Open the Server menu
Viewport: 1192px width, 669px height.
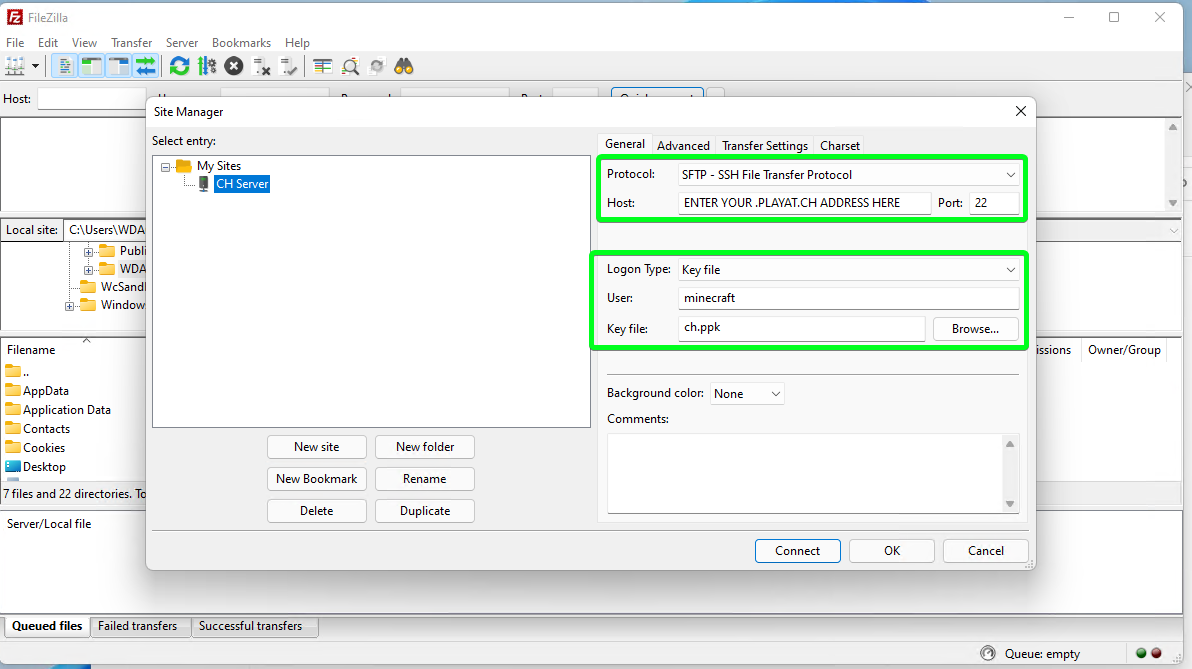pyautogui.click(x=182, y=43)
